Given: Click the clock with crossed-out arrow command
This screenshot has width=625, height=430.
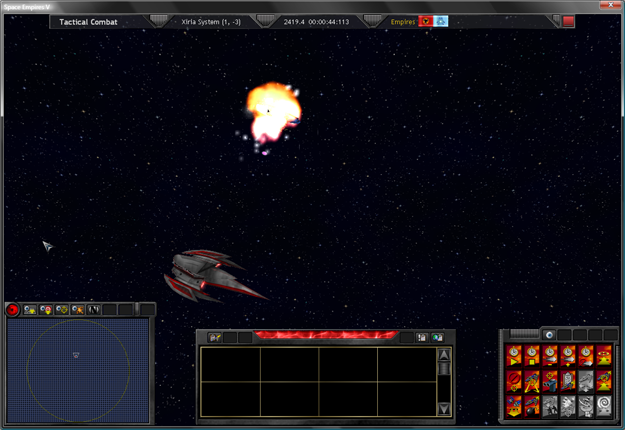Looking at the screenshot, I should [586, 355].
